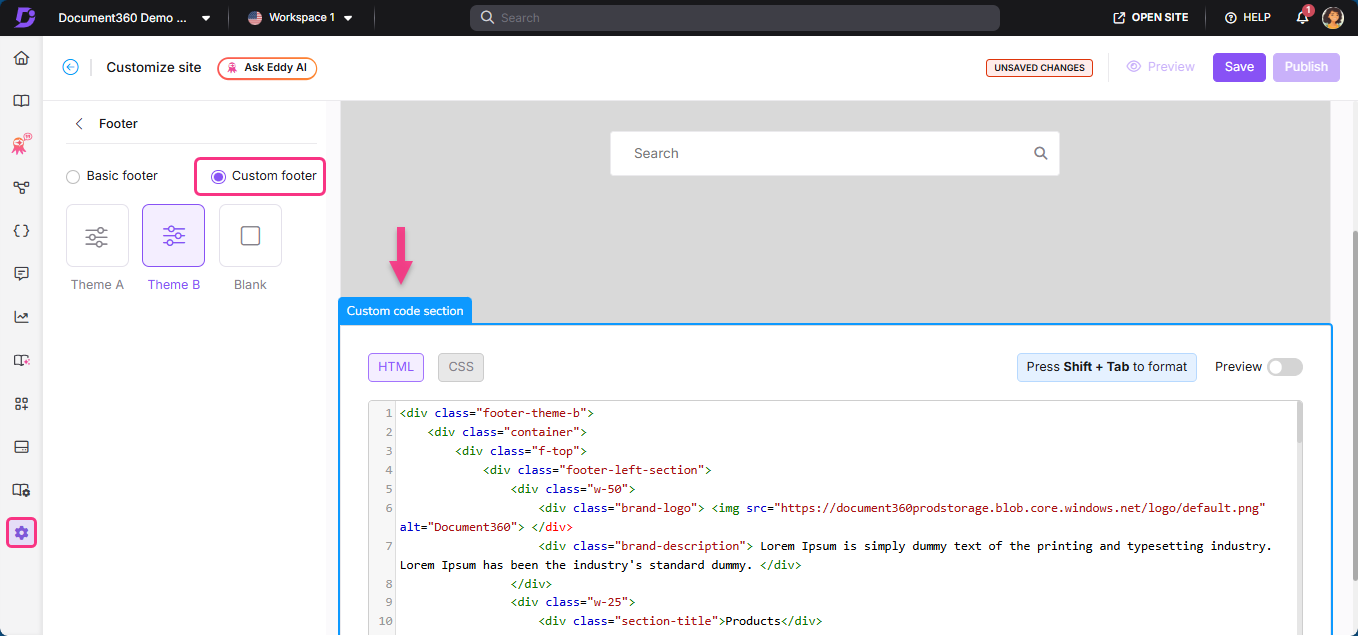Click the Publish button

point(1306,67)
